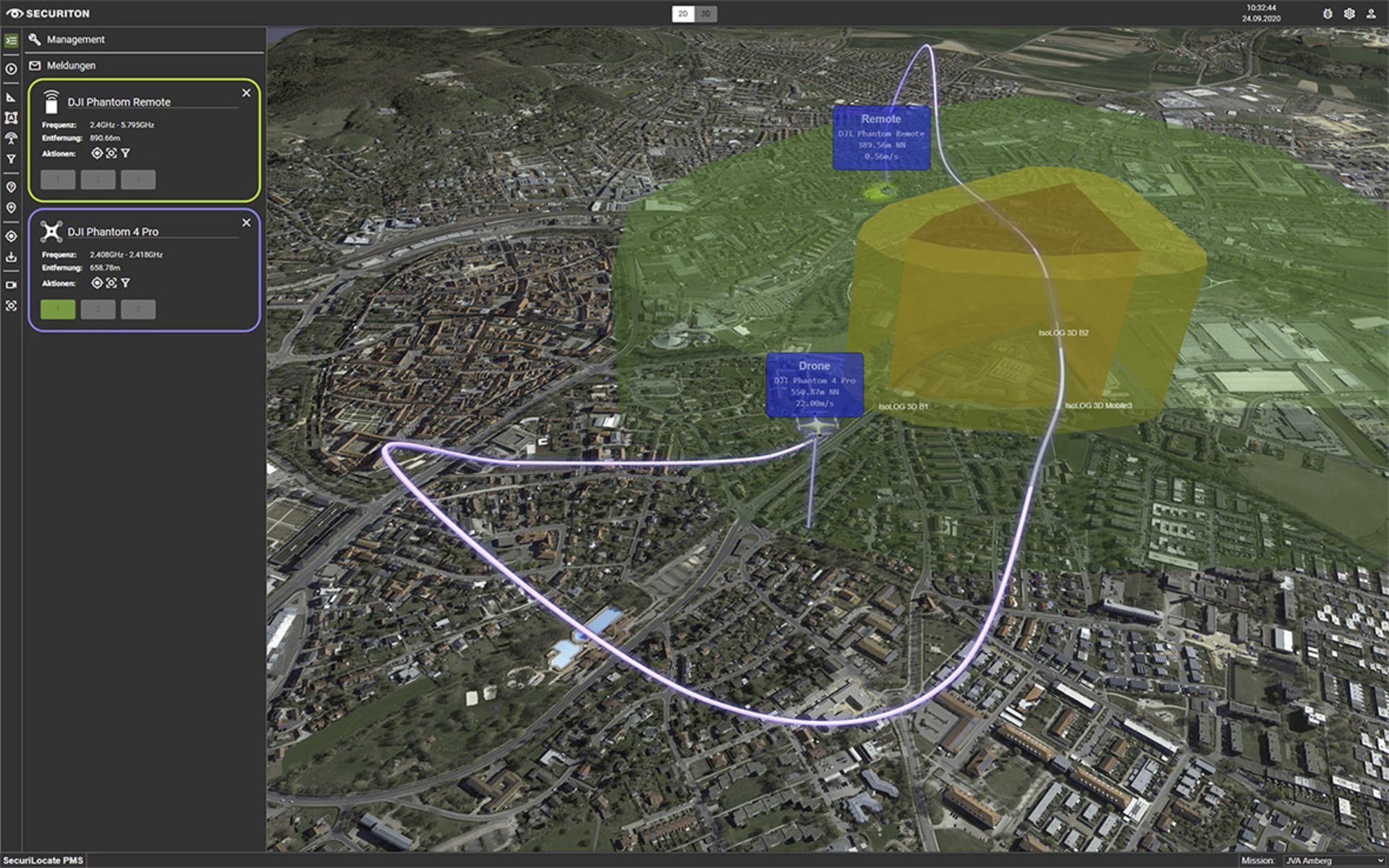
Task: Click the SecuriLocate PMS status bar label
Action: point(43,861)
